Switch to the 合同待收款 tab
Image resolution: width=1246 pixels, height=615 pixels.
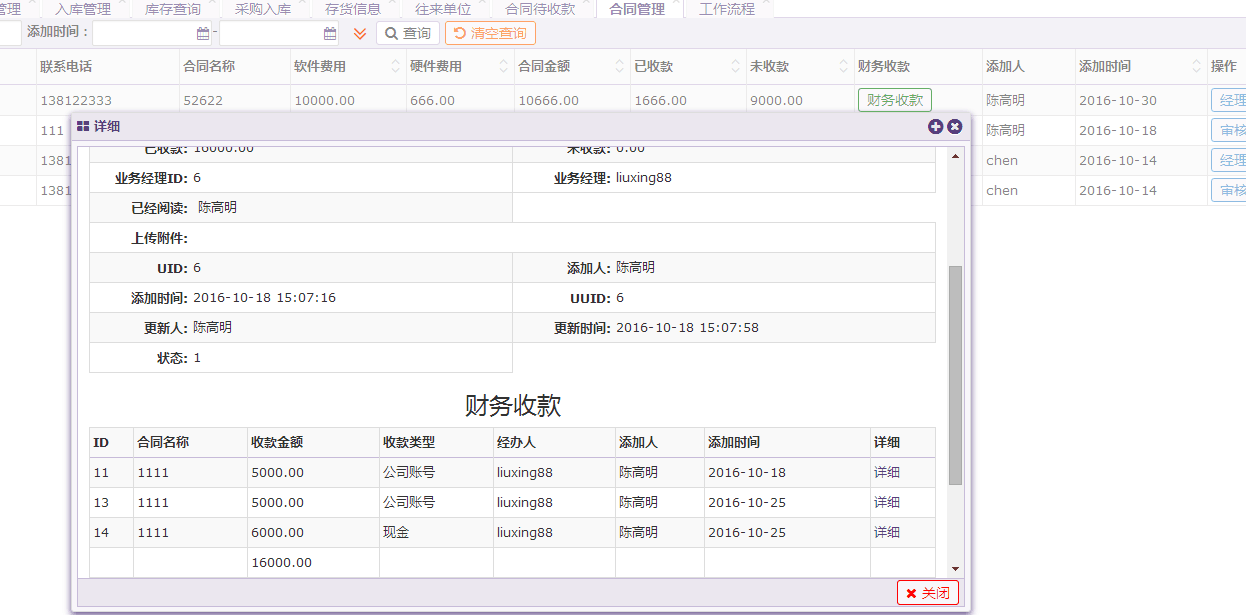tap(540, 9)
